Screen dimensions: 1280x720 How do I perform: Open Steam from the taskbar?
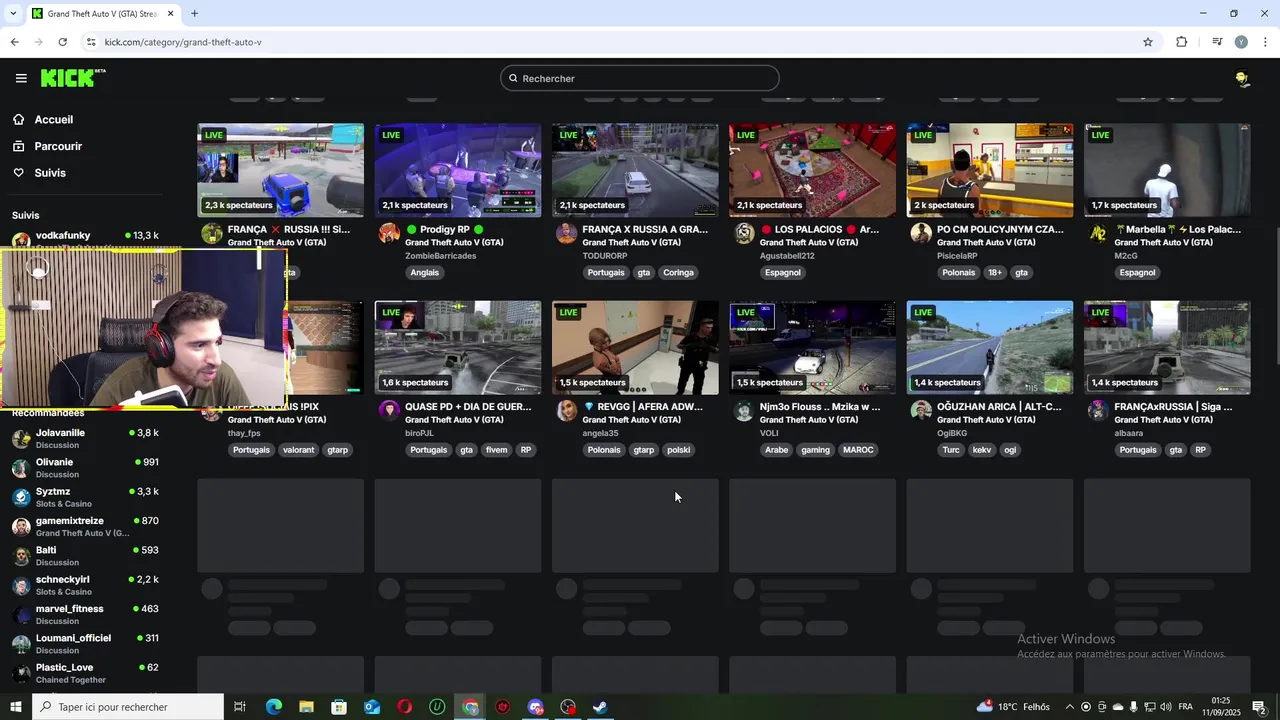coord(600,707)
